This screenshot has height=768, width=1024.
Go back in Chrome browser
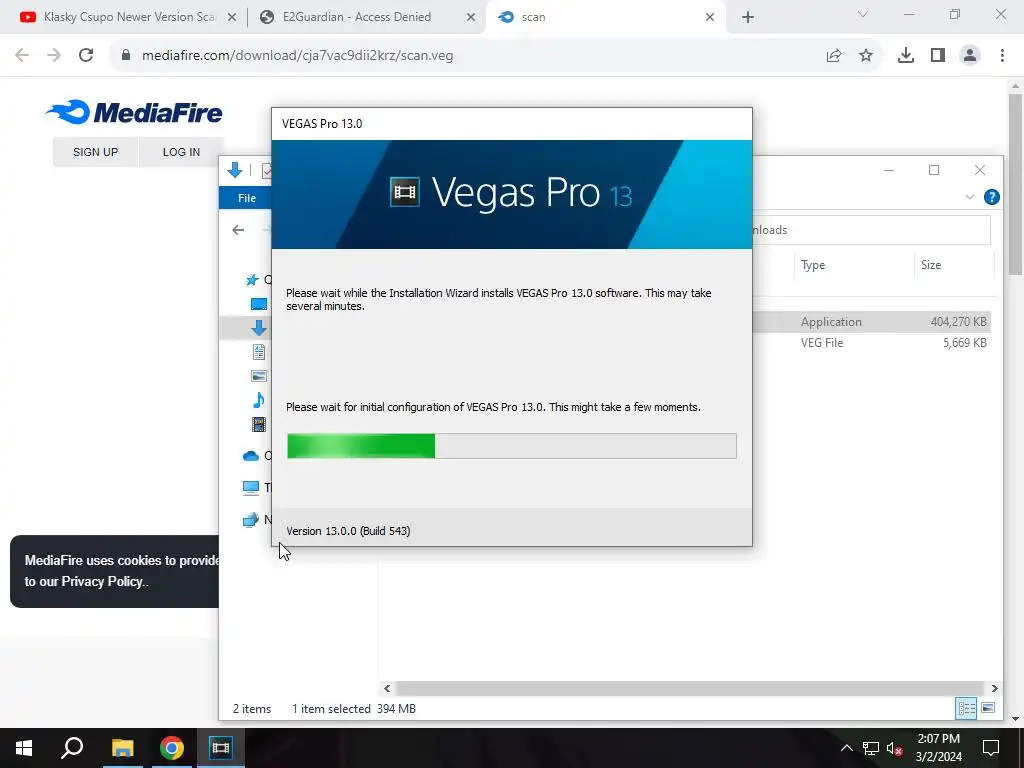[22, 56]
